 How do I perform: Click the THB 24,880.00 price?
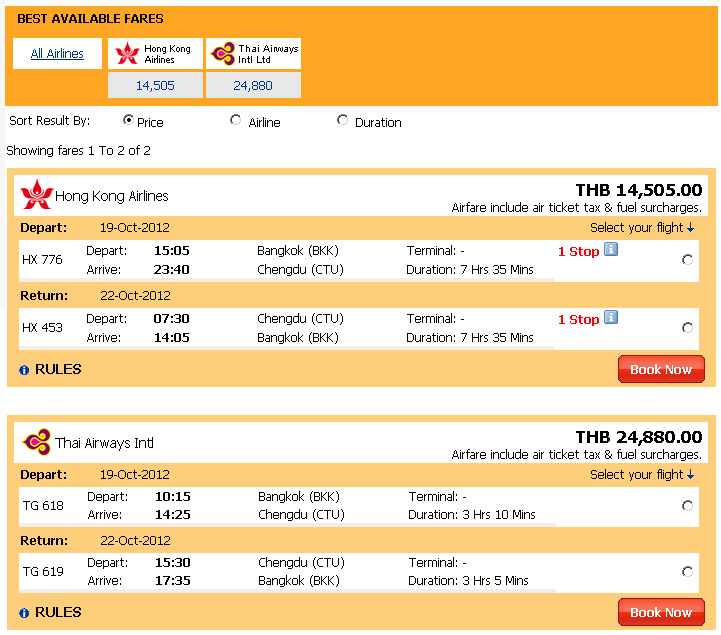coord(639,437)
